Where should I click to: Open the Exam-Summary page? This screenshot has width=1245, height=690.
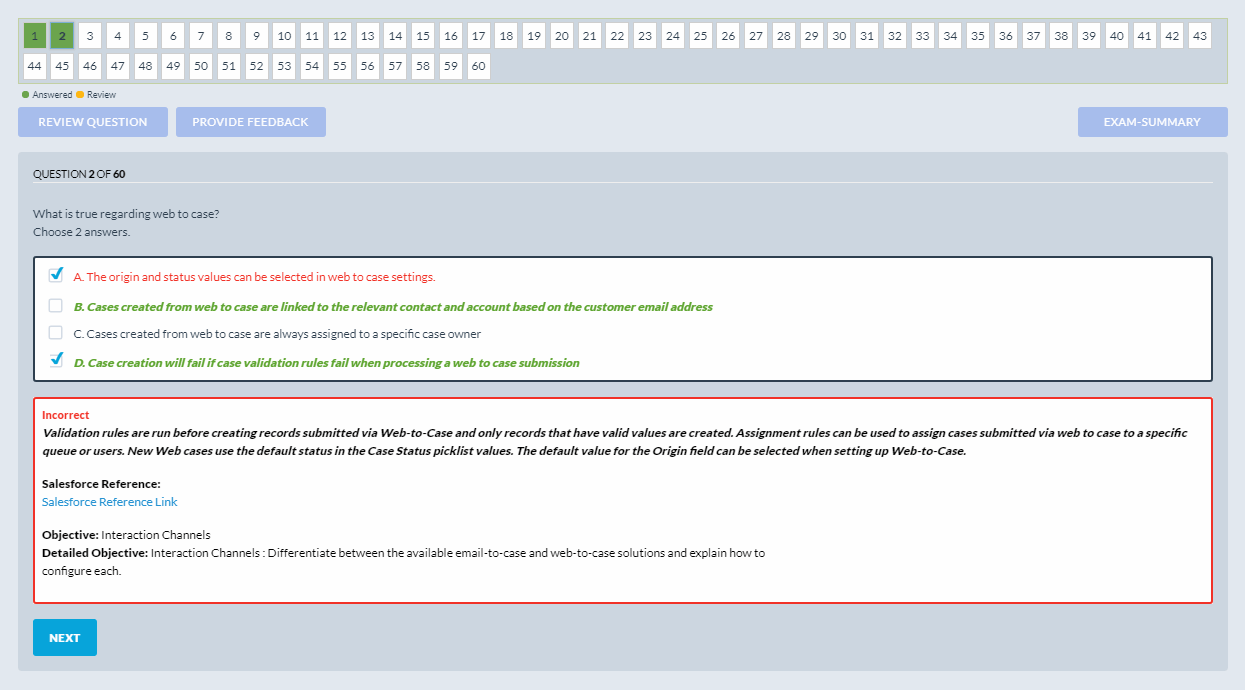[1152, 122]
